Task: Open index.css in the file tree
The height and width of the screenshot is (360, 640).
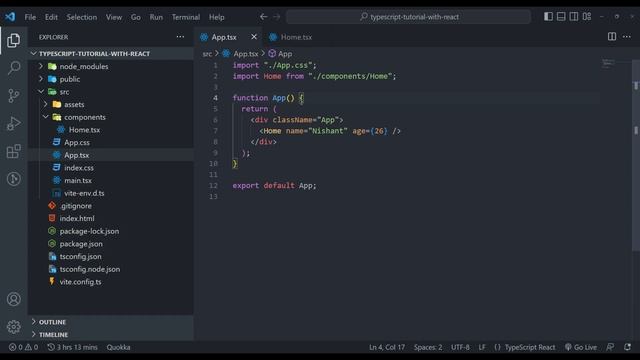Action: click(x=110, y=167)
